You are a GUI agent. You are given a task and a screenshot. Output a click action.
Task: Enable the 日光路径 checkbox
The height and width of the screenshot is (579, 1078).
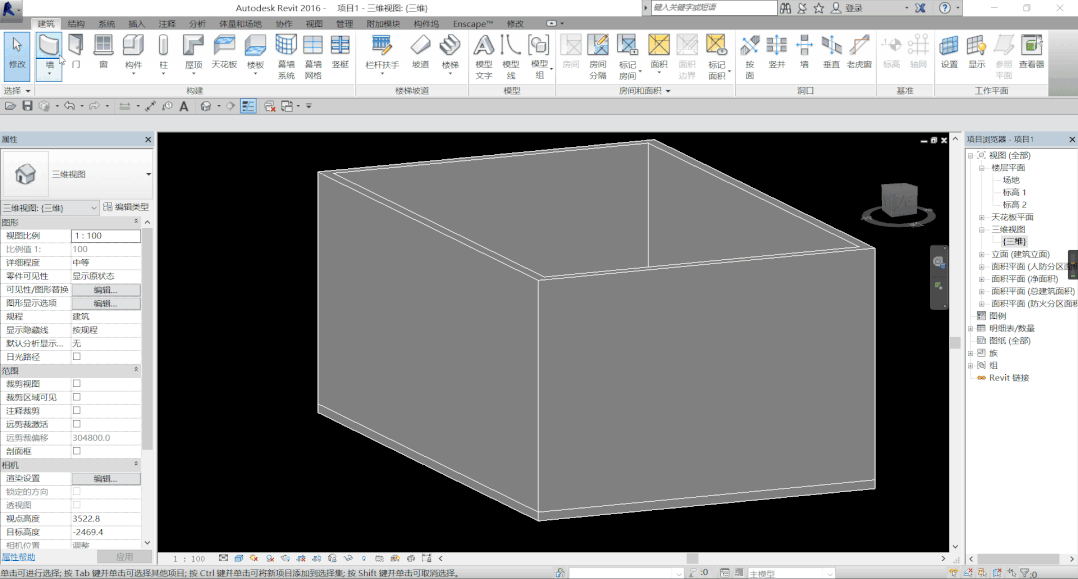(77, 356)
